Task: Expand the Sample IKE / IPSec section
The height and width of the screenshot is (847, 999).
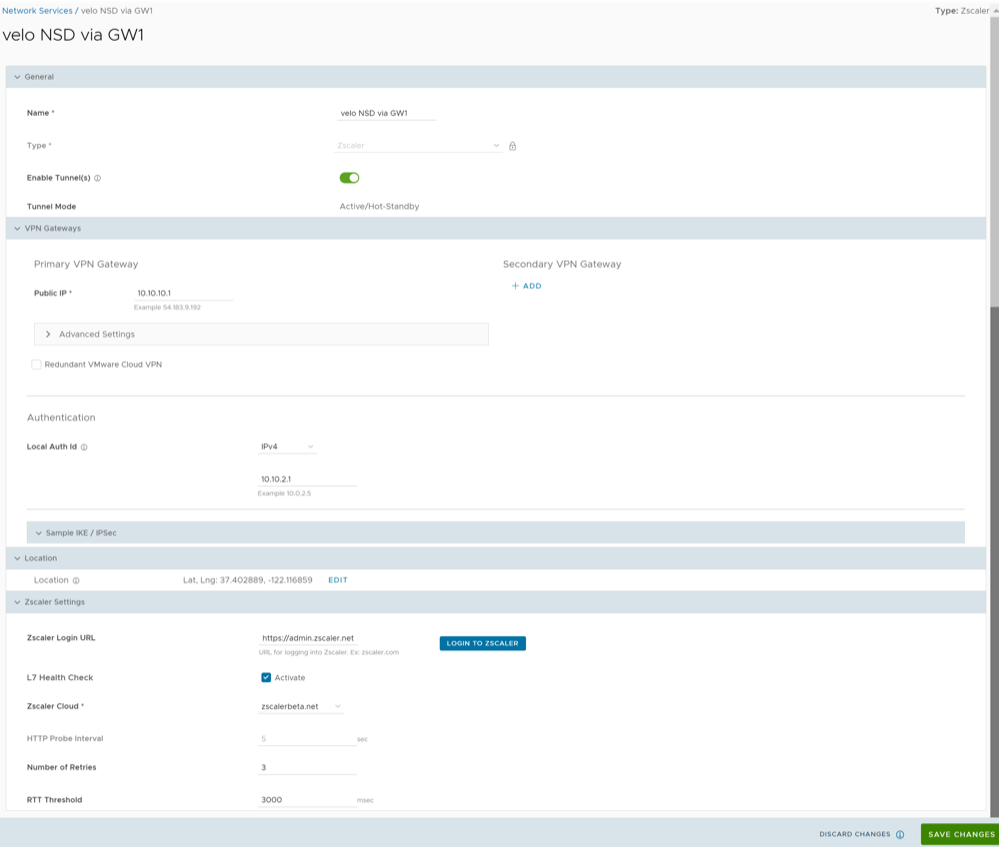Action: (80, 533)
